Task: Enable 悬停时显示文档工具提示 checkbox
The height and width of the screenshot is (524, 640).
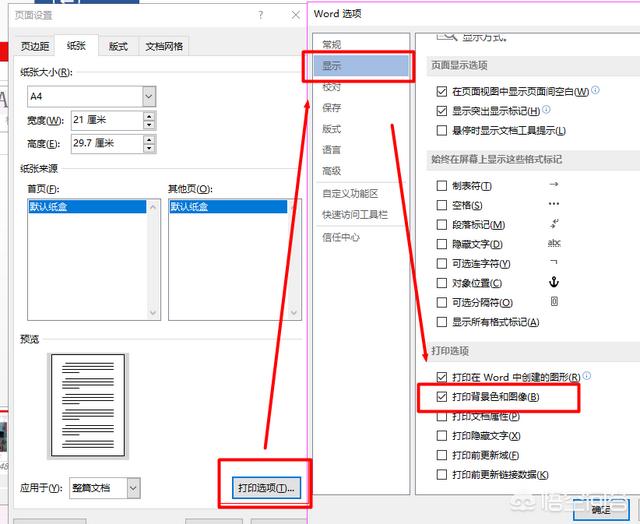Action: pos(442,131)
